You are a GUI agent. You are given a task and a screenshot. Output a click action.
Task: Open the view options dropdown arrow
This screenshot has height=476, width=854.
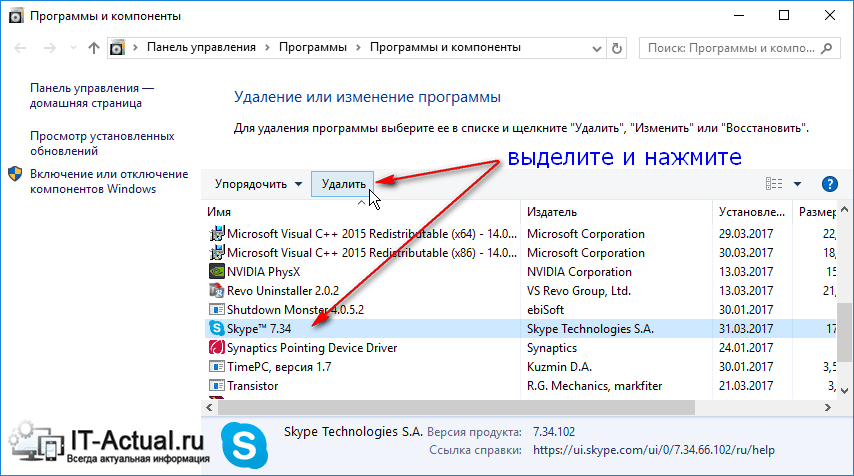pos(797,184)
